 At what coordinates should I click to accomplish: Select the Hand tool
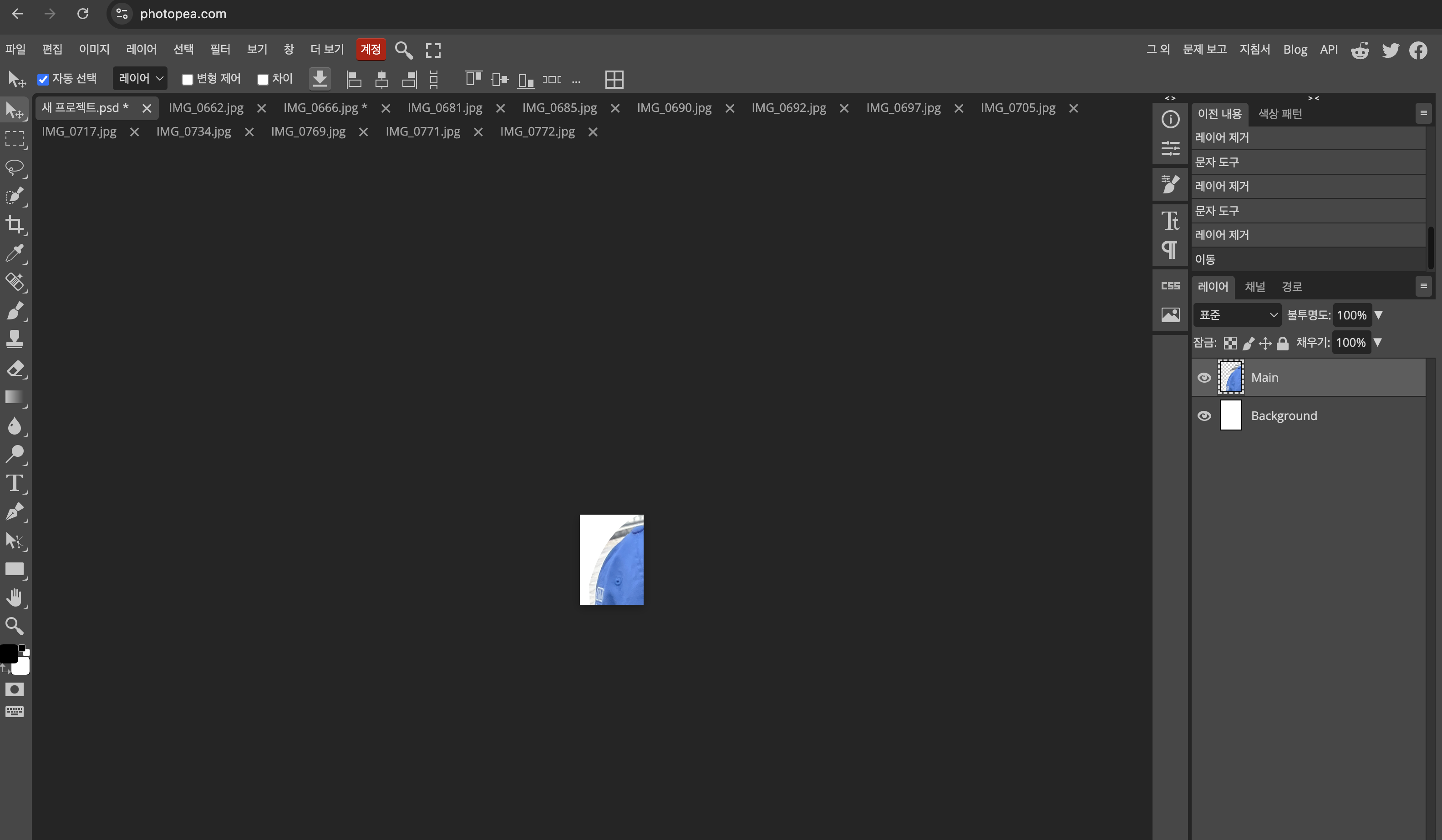point(15,598)
